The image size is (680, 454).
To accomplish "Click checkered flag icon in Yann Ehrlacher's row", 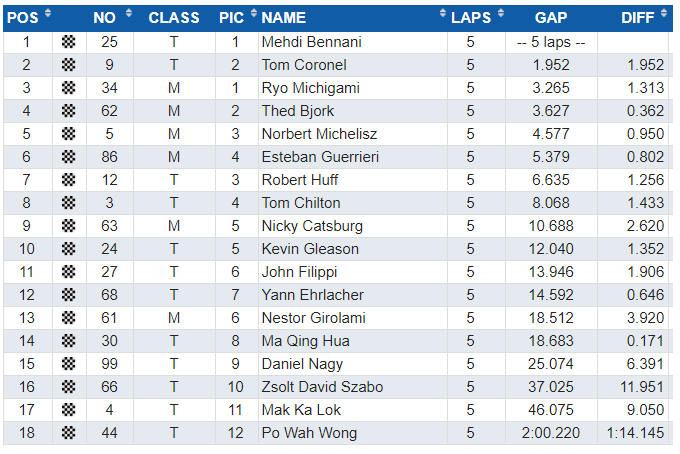I will [x=68, y=295].
